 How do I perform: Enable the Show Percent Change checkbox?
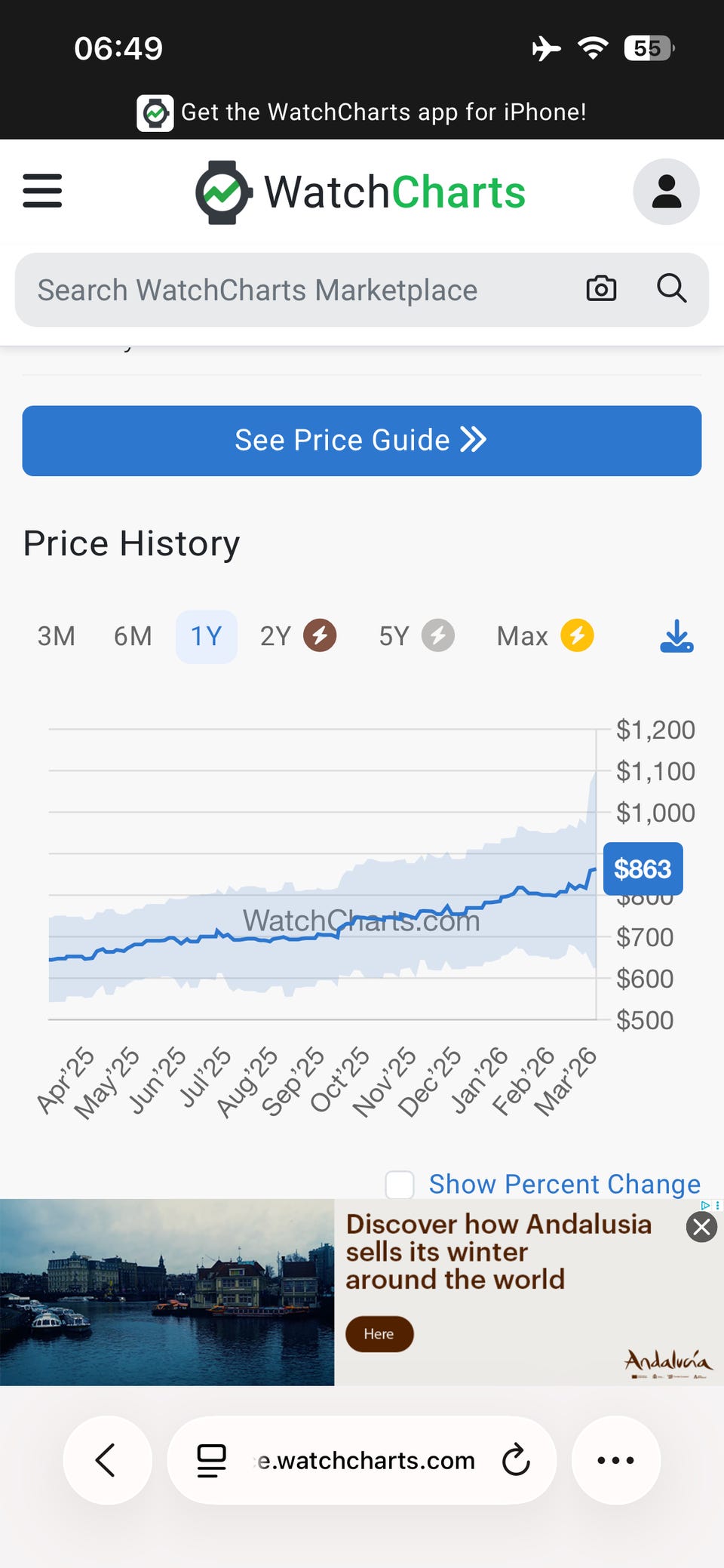[x=400, y=1185]
